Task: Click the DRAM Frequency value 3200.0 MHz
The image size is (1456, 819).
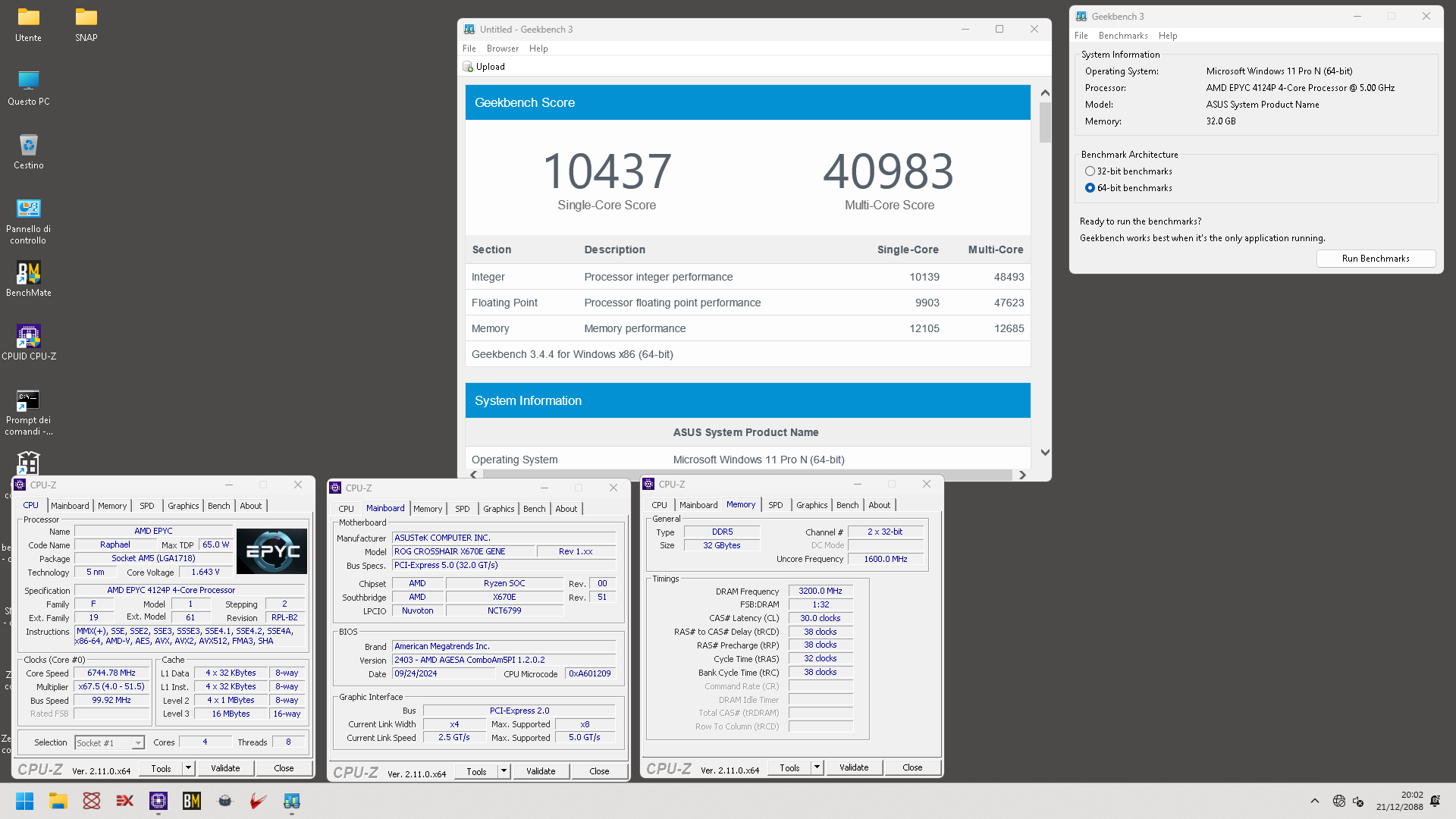Action: click(x=821, y=591)
